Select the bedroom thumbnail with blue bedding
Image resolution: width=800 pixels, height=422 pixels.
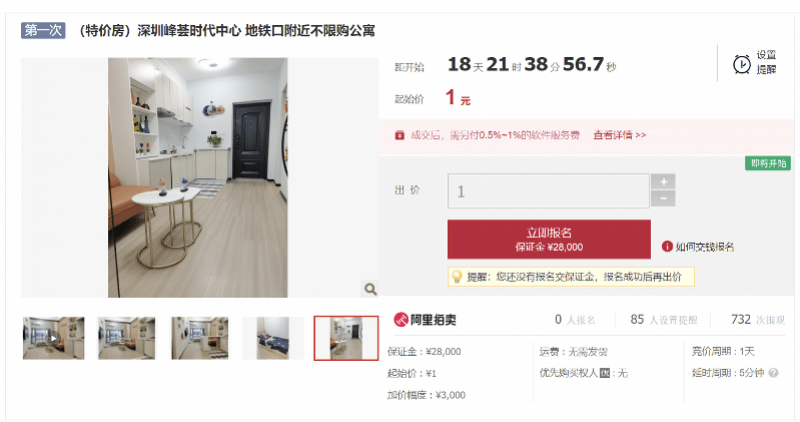[273, 338]
